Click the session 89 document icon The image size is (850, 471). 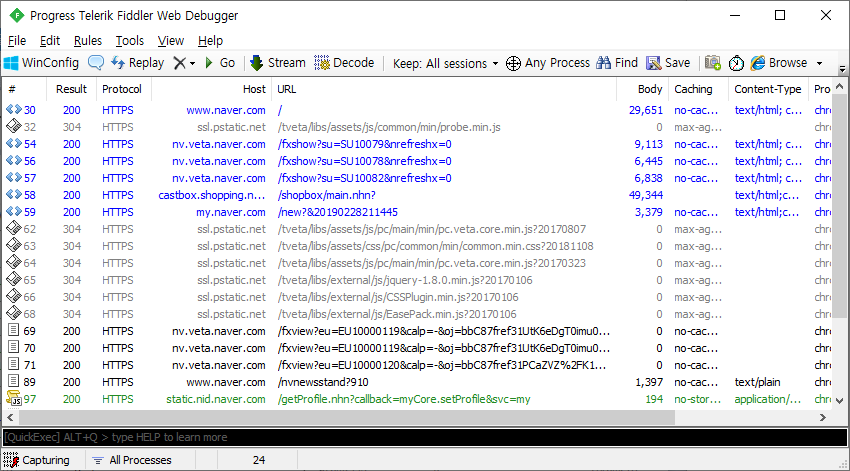point(14,381)
